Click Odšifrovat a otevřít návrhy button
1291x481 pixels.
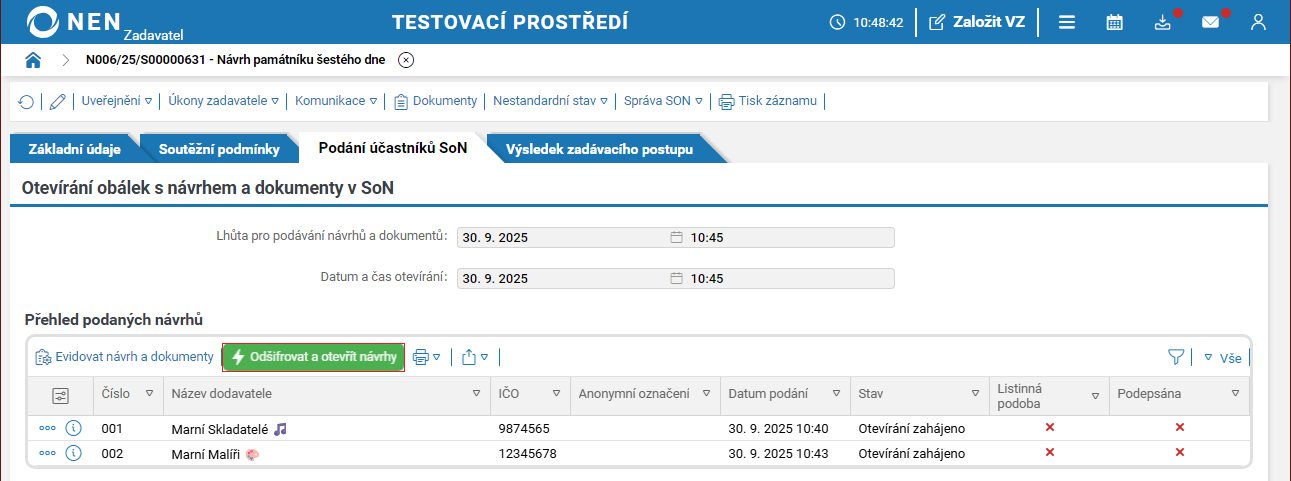pos(313,357)
